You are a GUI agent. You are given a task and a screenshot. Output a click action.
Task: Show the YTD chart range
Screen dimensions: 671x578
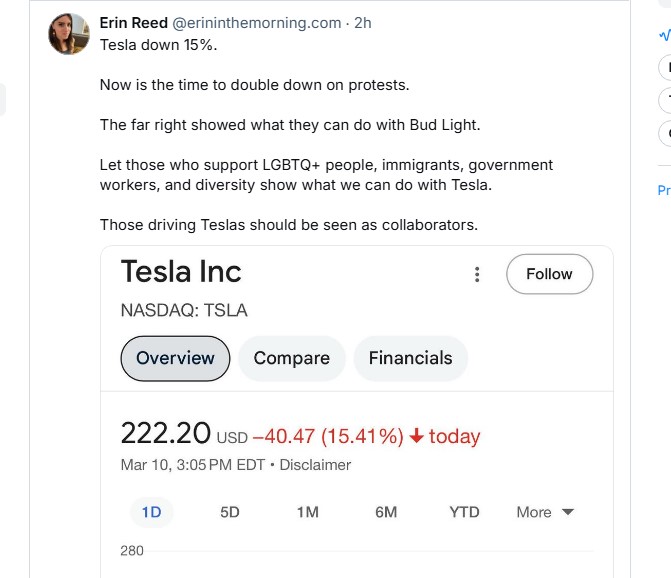point(464,512)
